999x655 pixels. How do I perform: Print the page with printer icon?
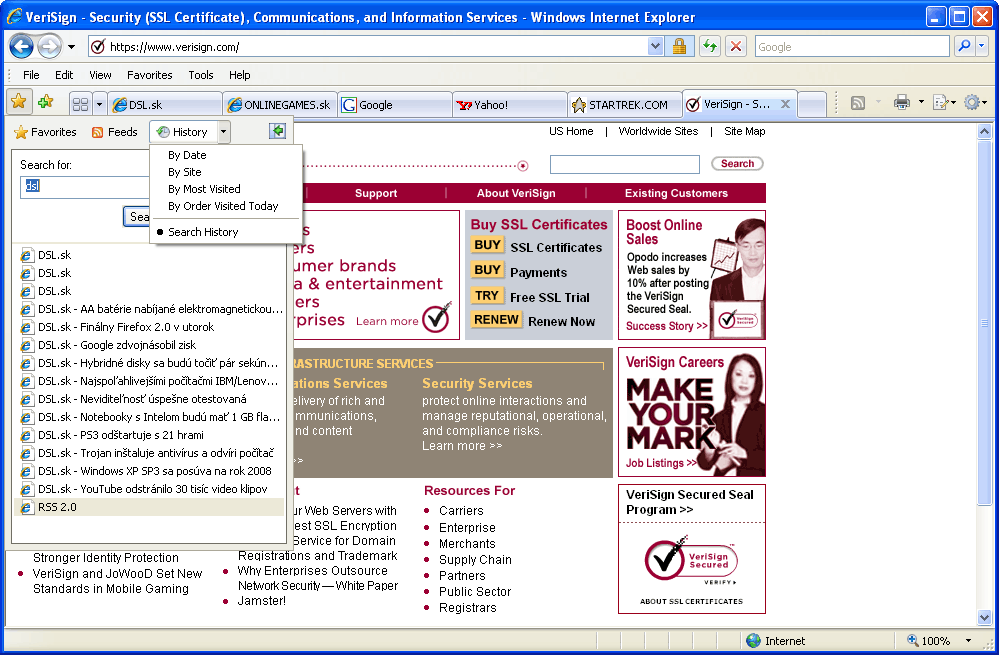tap(902, 103)
